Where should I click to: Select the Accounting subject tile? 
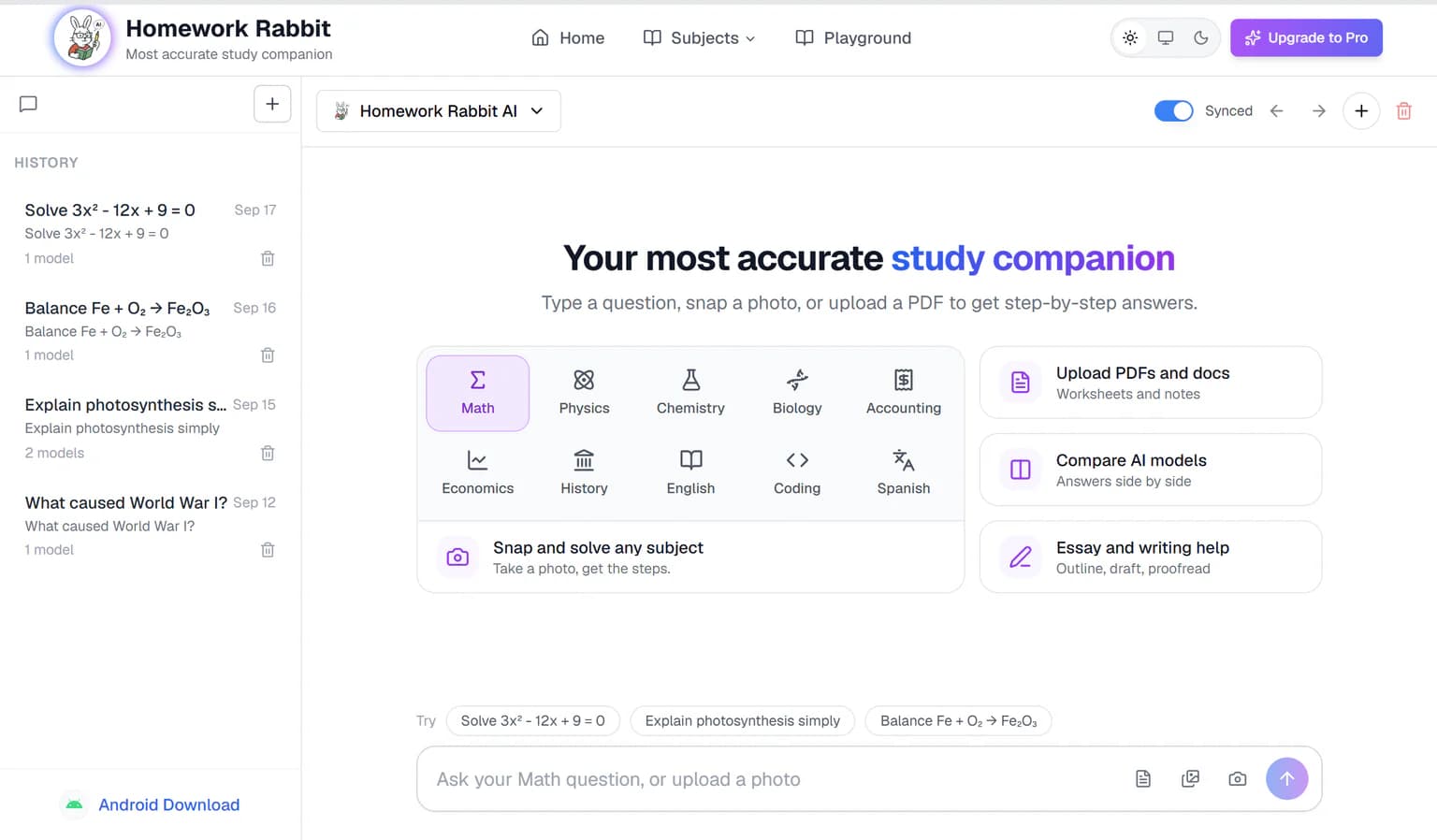[x=904, y=393]
